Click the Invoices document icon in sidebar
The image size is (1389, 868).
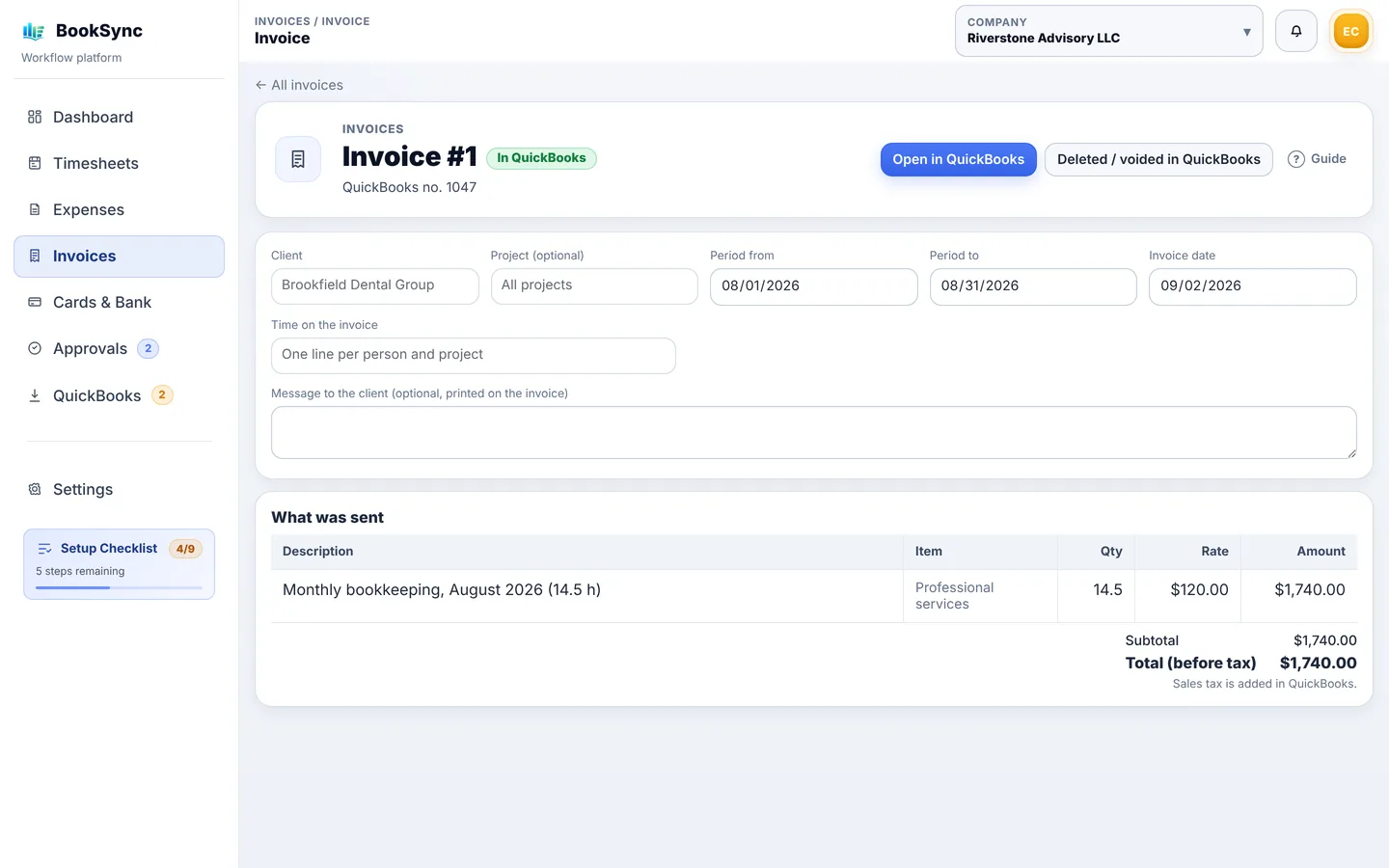point(35,256)
